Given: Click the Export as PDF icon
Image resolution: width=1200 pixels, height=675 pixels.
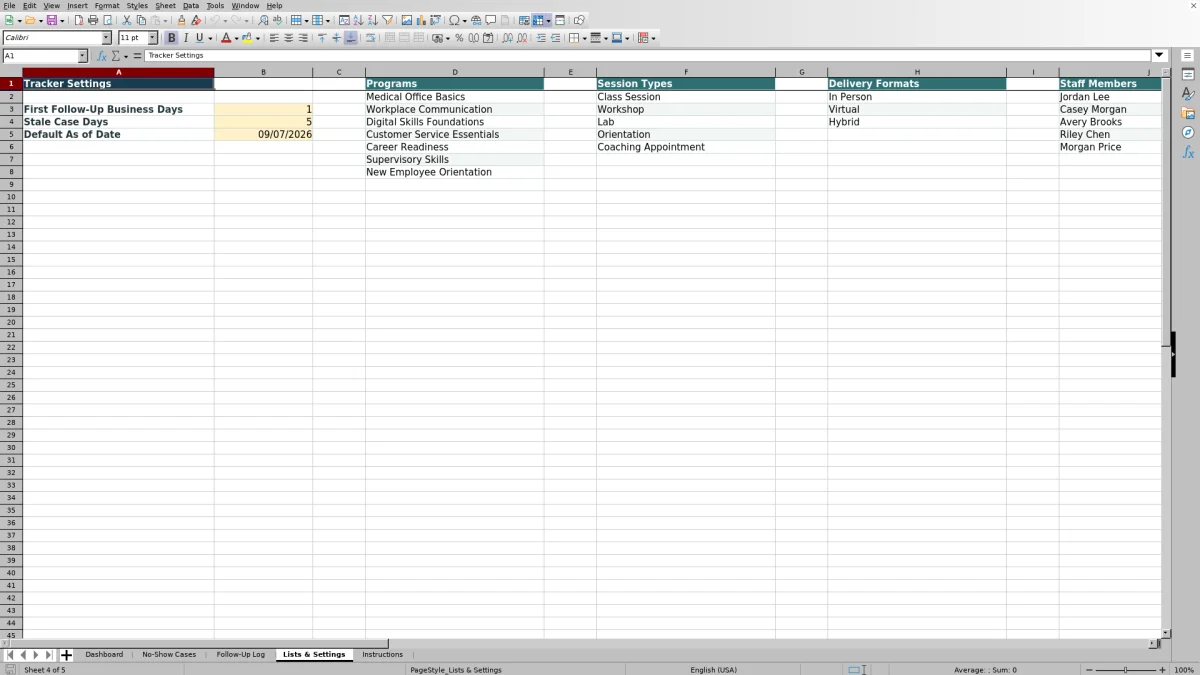Looking at the screenshot, I should [79, 20].
